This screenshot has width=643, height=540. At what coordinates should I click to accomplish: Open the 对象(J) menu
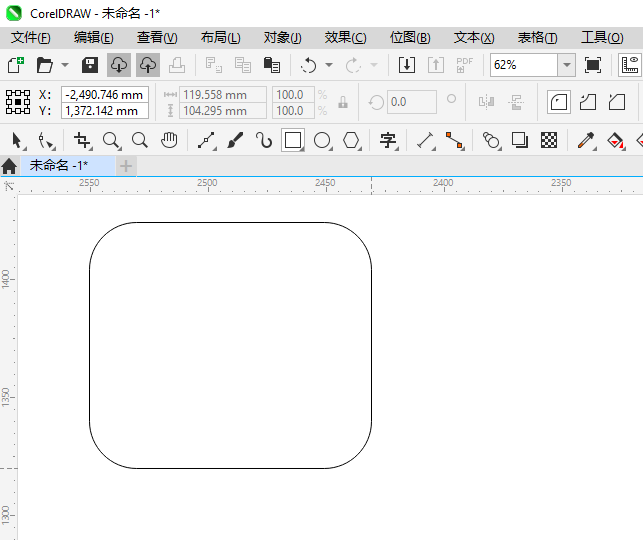pos(283,38)
